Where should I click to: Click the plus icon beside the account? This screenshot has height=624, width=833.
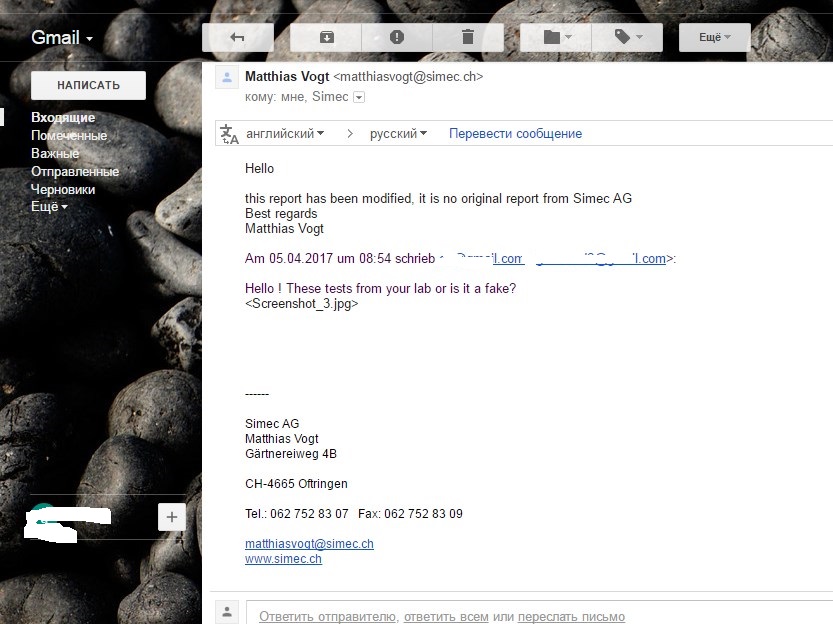pyautogui.click(x=172, y=517)
